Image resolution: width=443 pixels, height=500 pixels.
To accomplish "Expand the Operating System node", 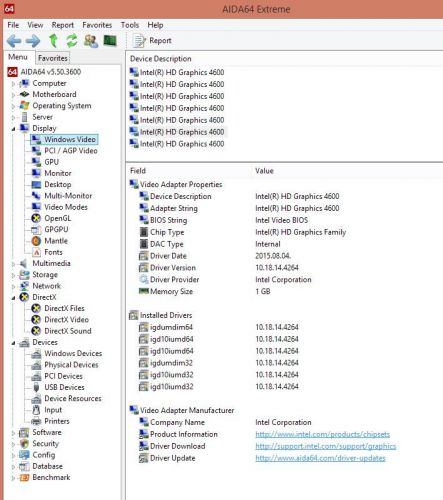I will [13, 106].
